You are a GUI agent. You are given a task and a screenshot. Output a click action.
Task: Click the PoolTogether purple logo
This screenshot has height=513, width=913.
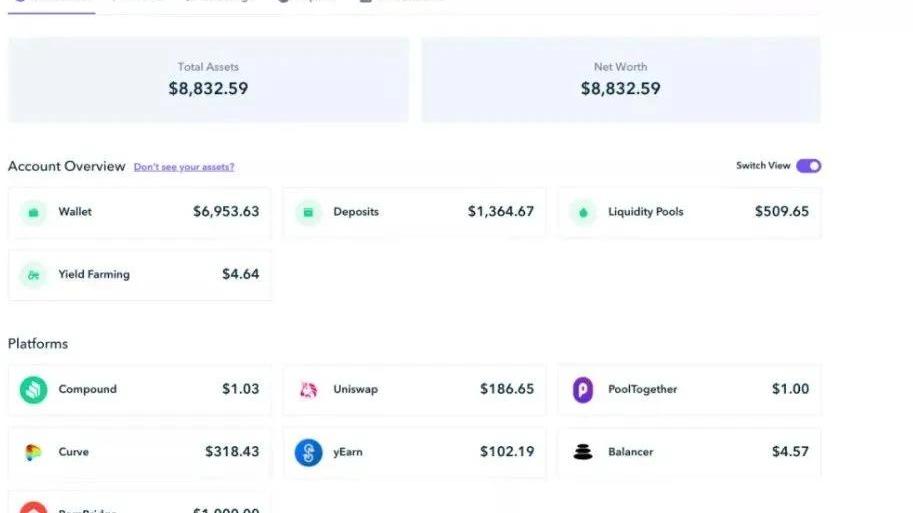coord(583,389)
